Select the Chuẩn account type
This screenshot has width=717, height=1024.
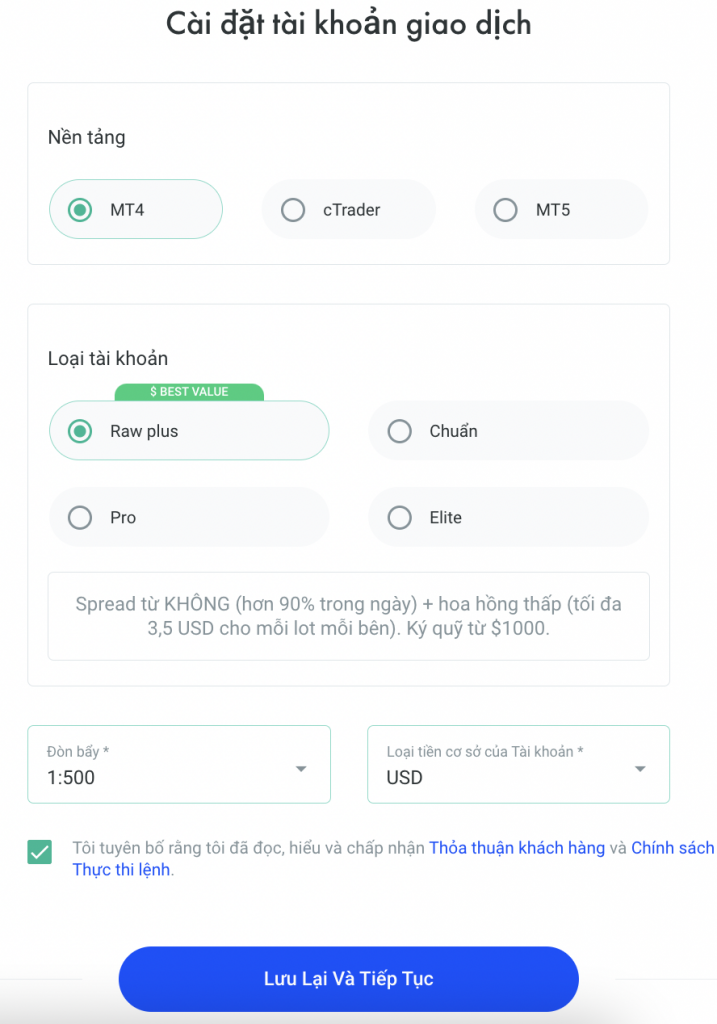[400, 431]
